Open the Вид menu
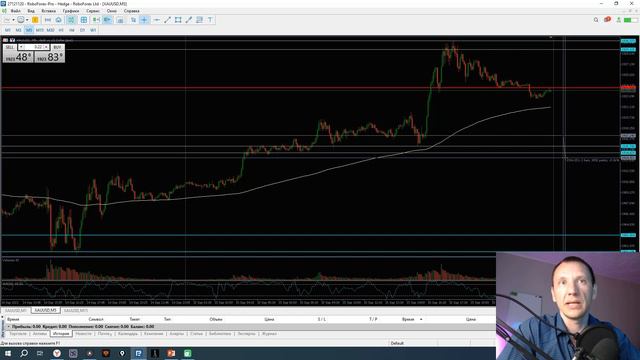 (x=31, y=11)
